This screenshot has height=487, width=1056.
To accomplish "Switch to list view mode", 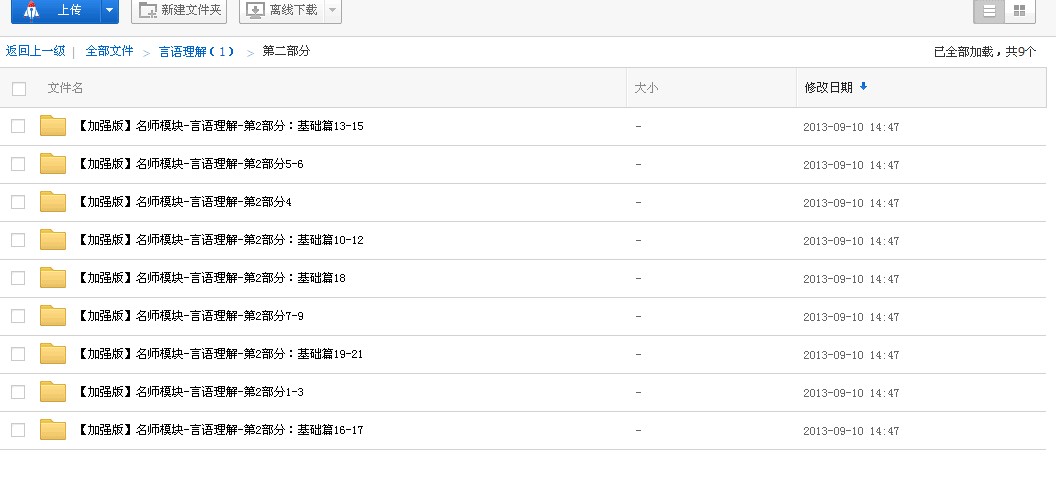I will click(989, 11).
